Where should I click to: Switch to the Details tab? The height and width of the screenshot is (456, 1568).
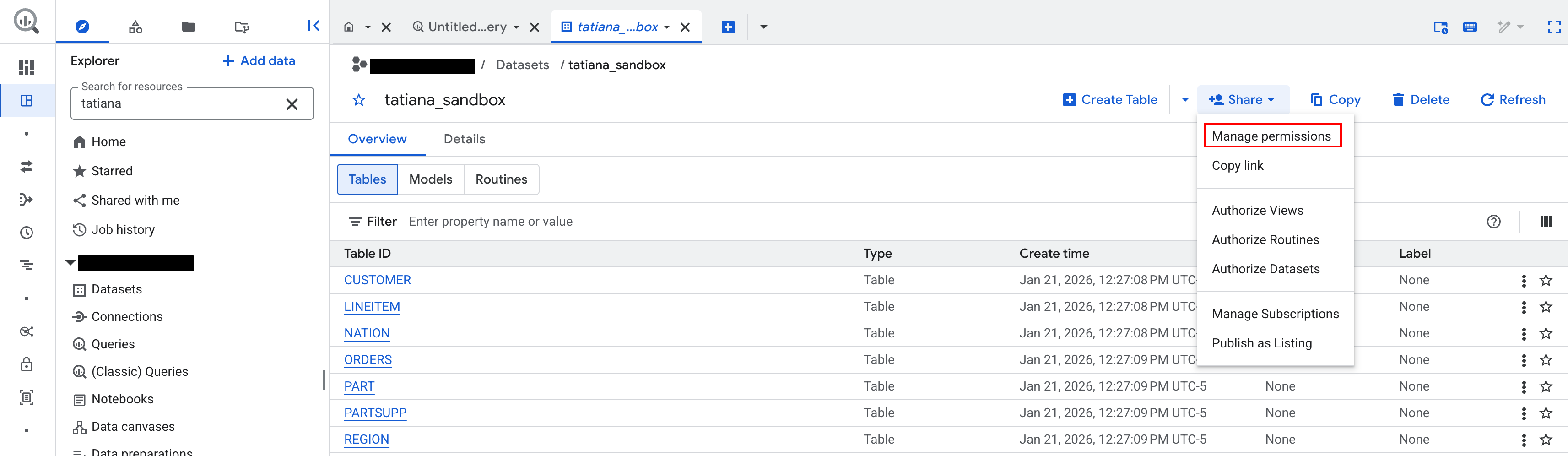(464, 139)
